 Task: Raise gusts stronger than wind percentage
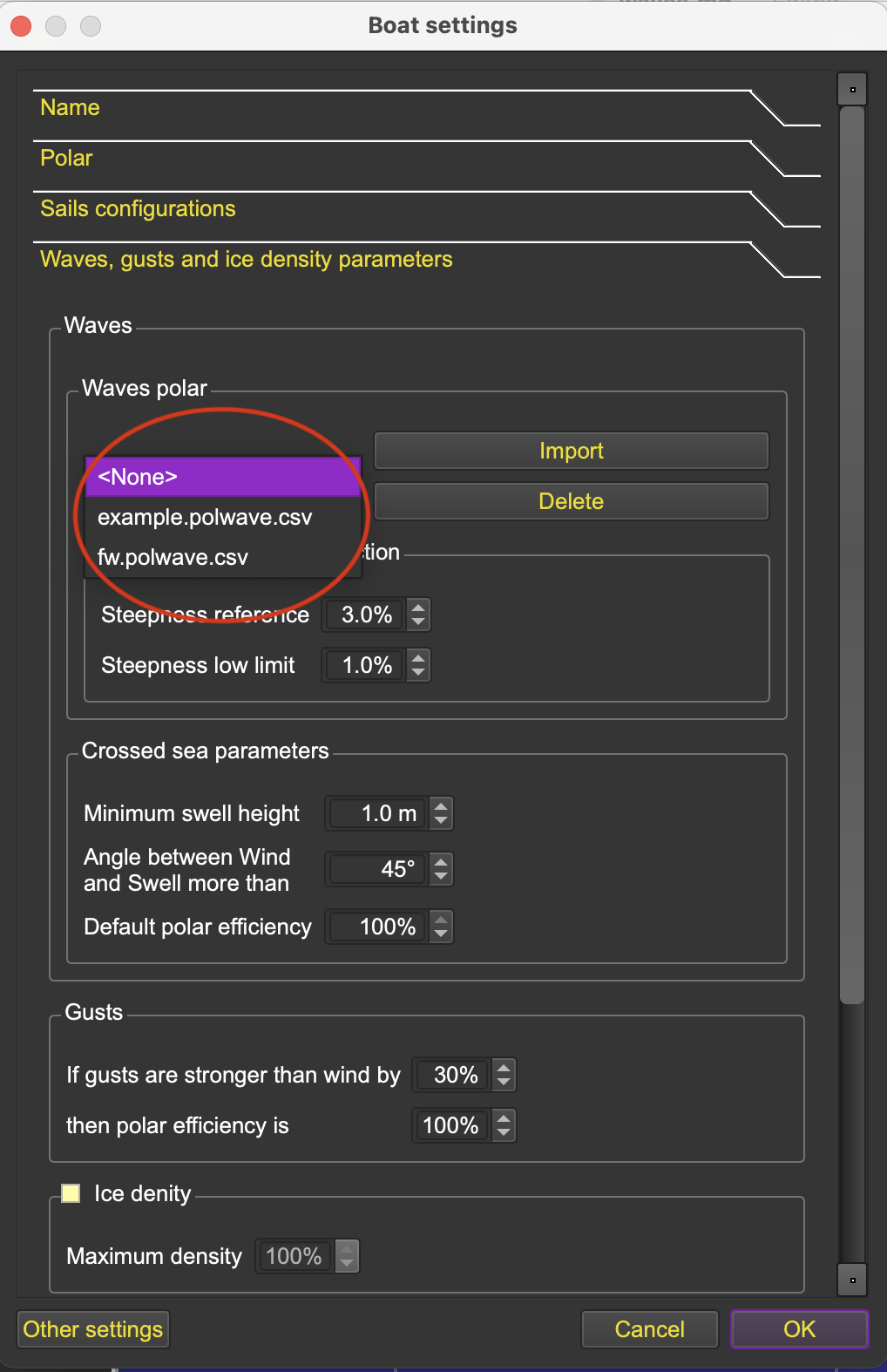(x=504, y=1068)
